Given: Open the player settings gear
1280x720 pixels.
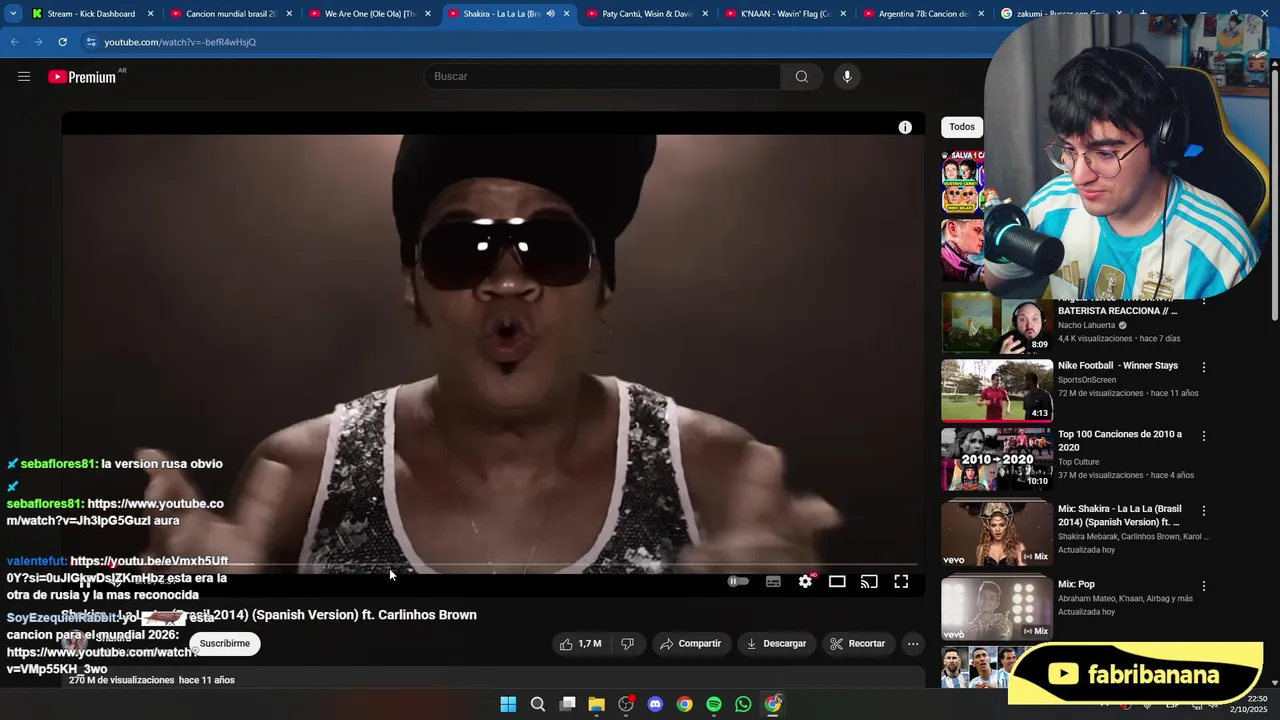Looking at the screenshot, I should [x=805, y=581].
